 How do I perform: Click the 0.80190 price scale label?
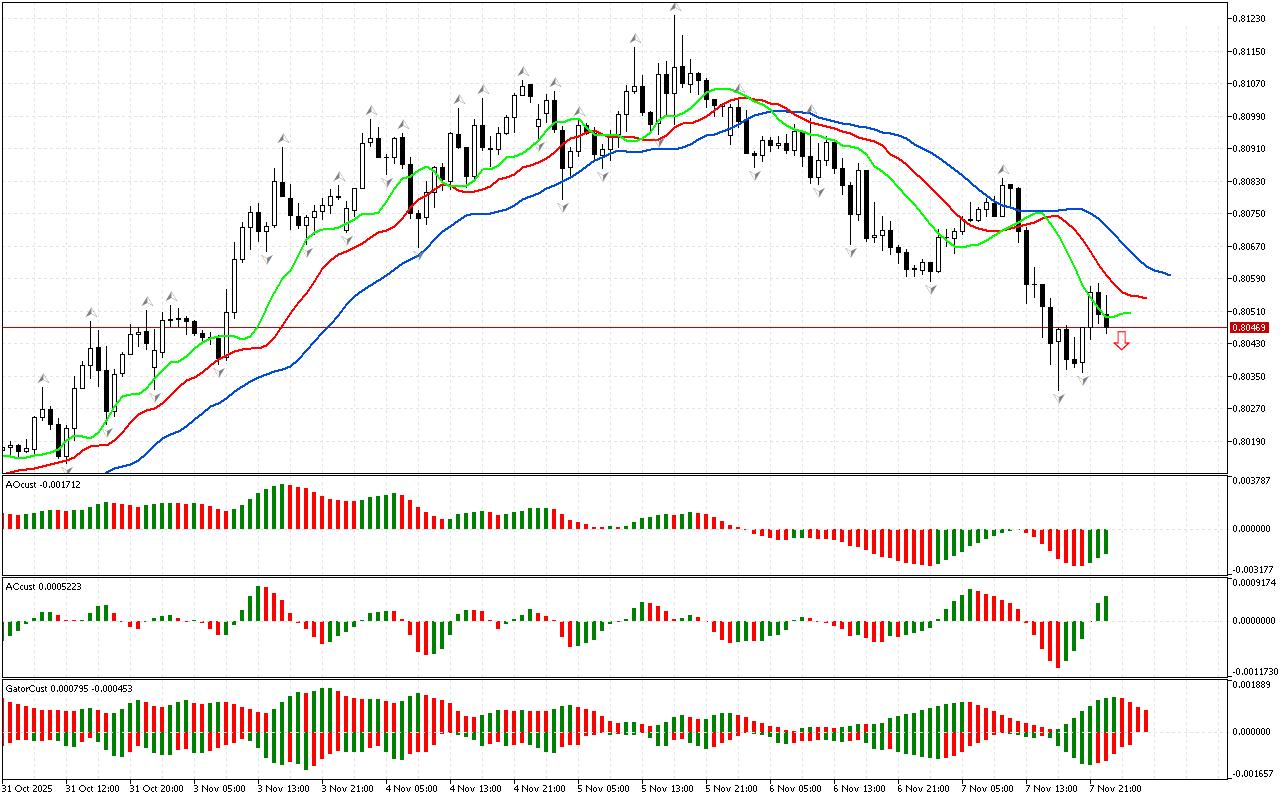[x=1250, y=441]
